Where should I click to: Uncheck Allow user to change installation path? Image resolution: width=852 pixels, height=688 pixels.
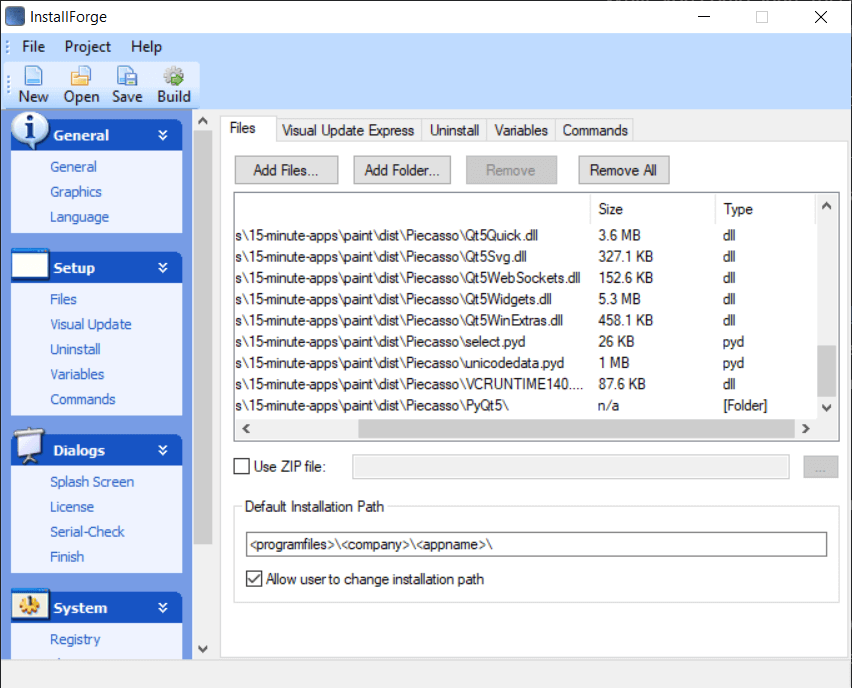click(x=254, y=579)
